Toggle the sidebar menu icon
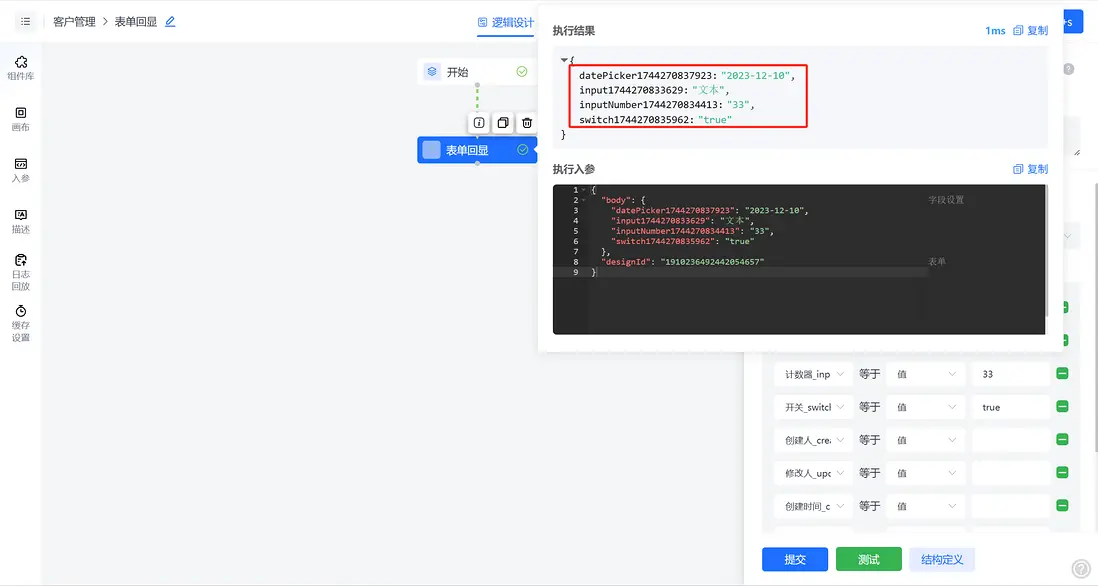Screen dimensions: 1098x586 (x=25, y=22)
